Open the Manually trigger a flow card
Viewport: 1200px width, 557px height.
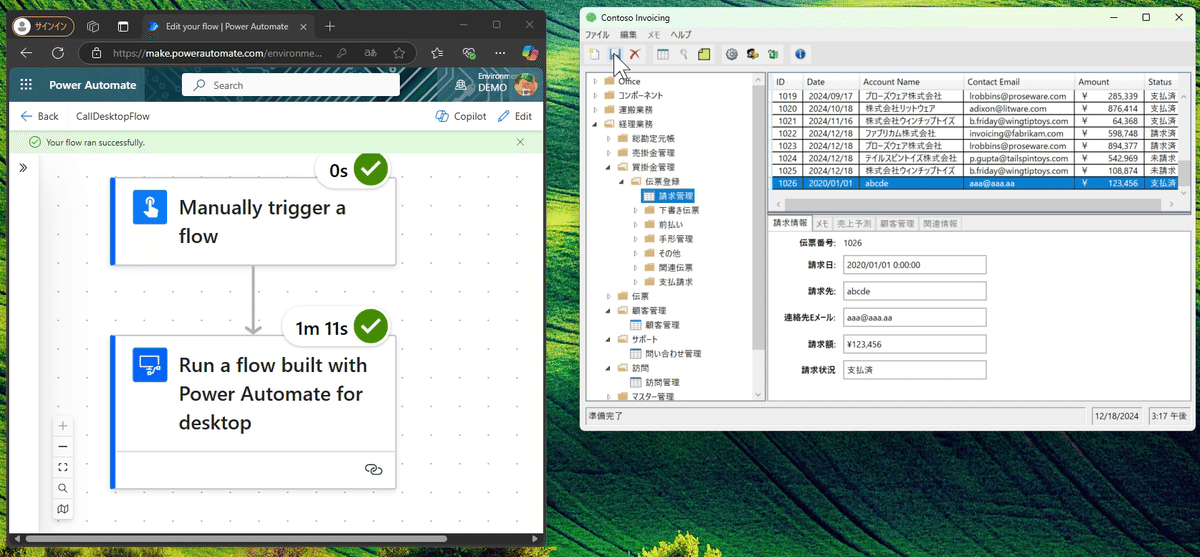tap(255, 221)
